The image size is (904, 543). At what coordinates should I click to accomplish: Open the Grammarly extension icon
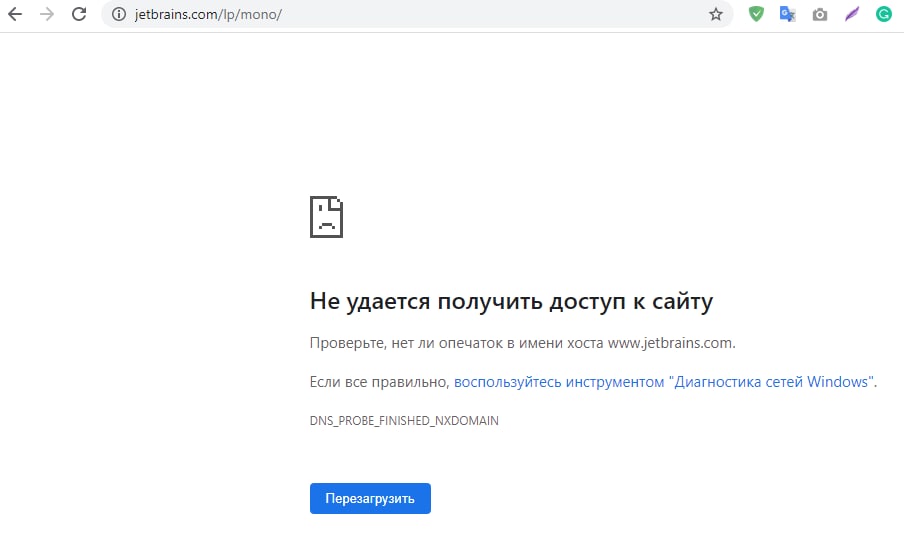pyautogui.click(x=883, y=14)
